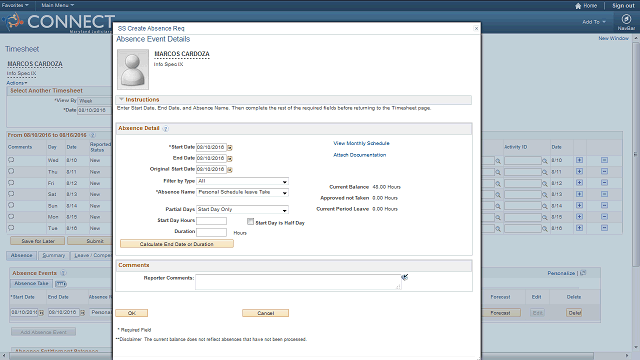
Task: Open View By dropdown on Timesheet
Action: tap(95, 101)
